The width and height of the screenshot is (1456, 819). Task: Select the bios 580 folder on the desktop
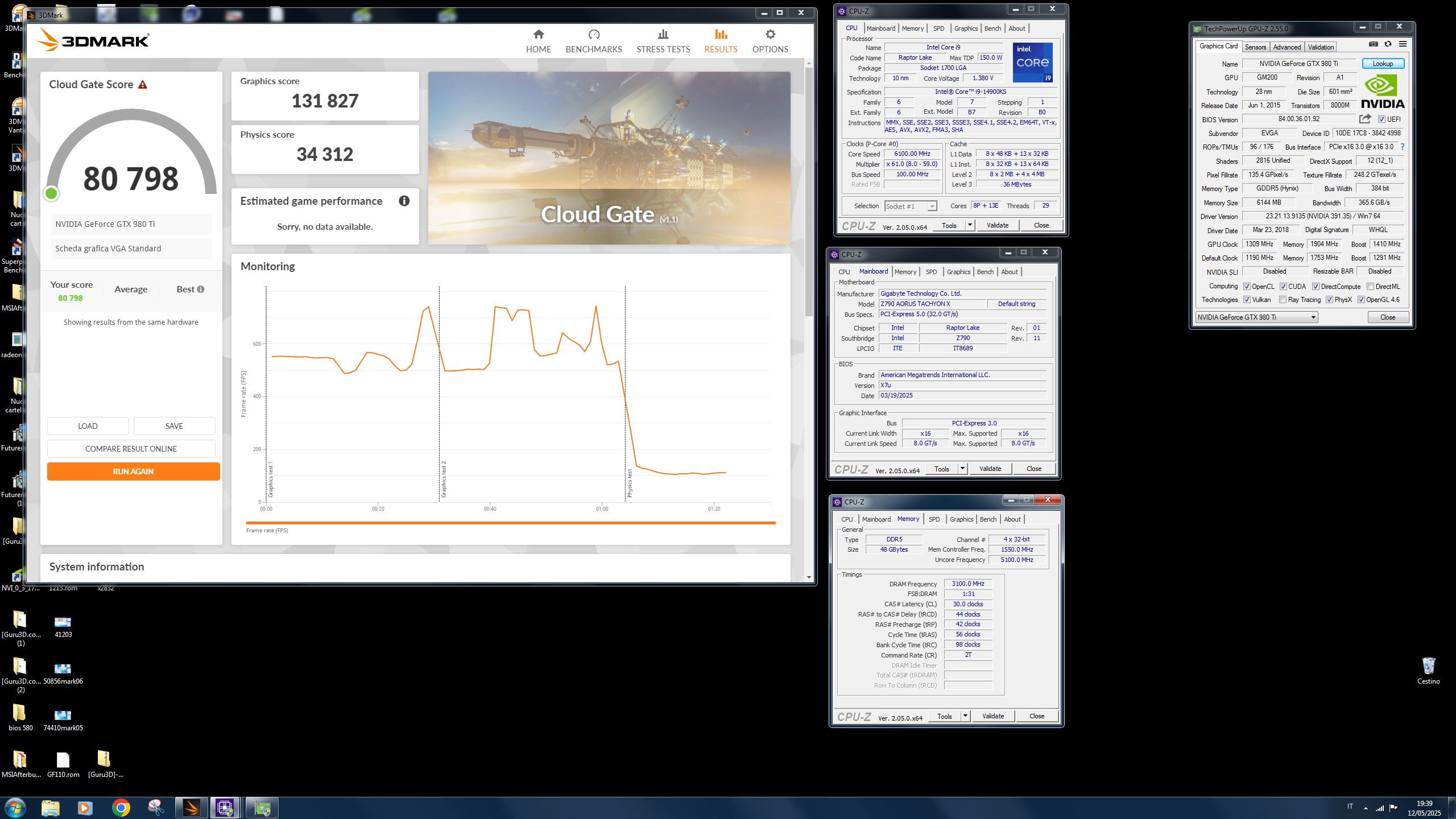click(20, 717)
